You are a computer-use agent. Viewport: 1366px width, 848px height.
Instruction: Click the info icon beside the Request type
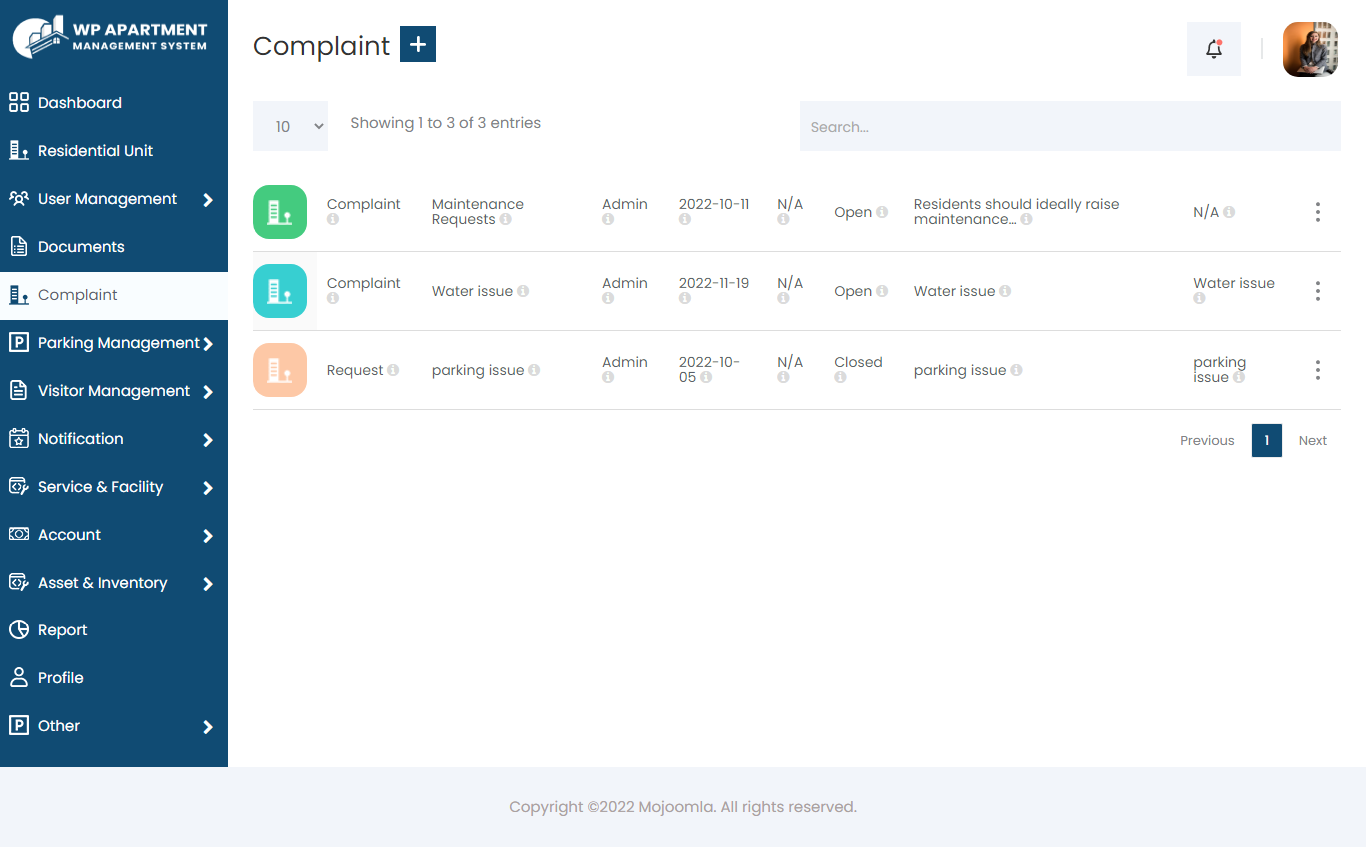coord(393,370)
